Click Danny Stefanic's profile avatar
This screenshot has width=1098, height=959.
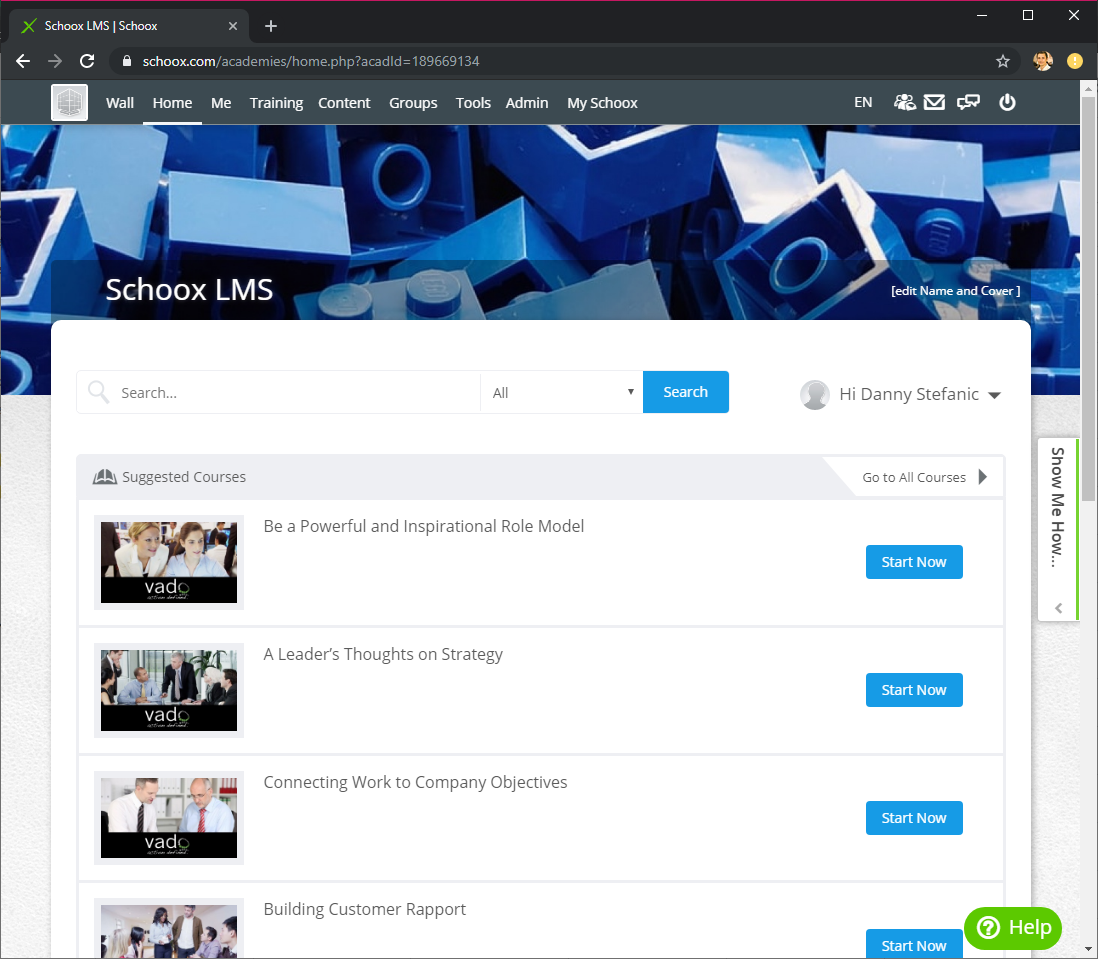815,394
